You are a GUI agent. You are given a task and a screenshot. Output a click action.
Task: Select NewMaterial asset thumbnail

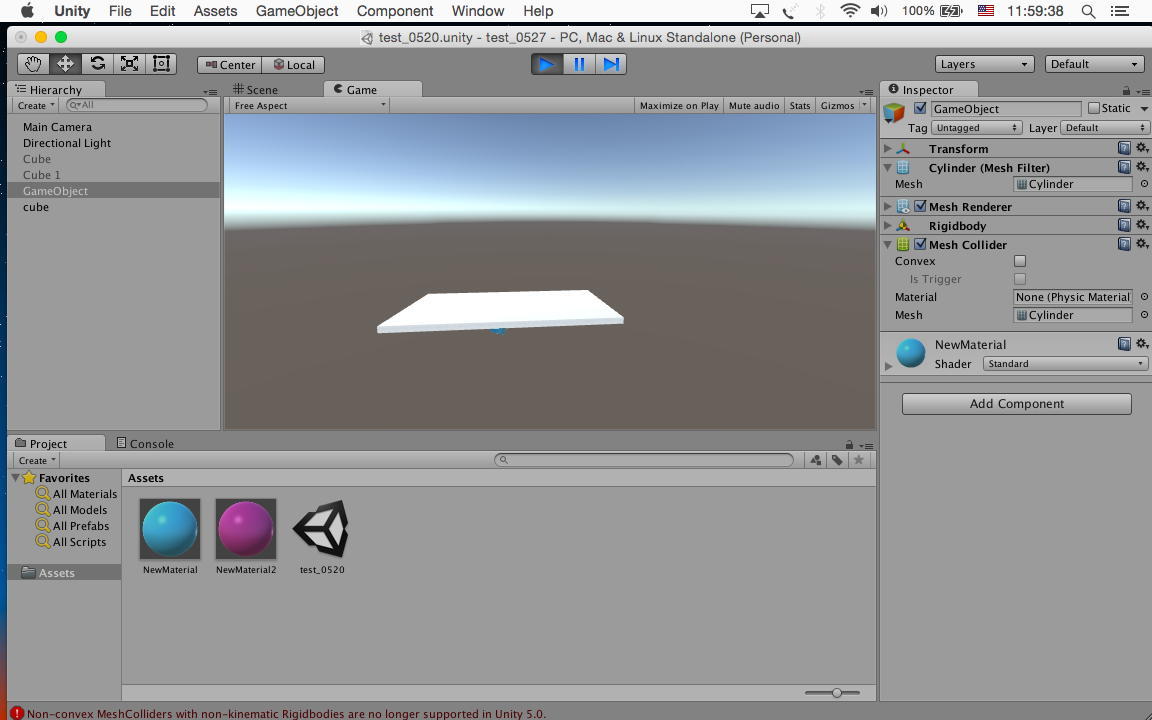[x=170, y=529]
